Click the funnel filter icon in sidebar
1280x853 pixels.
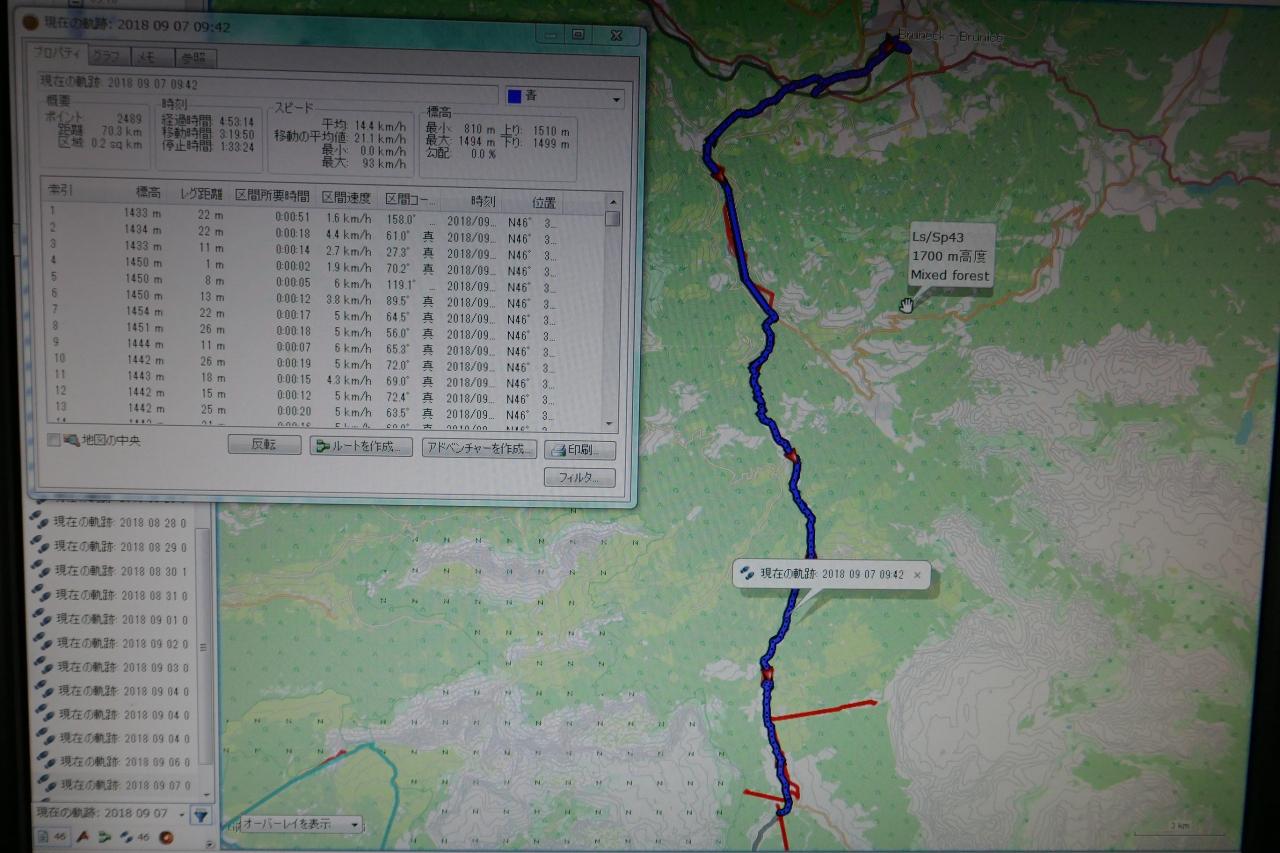coord(201,815)
